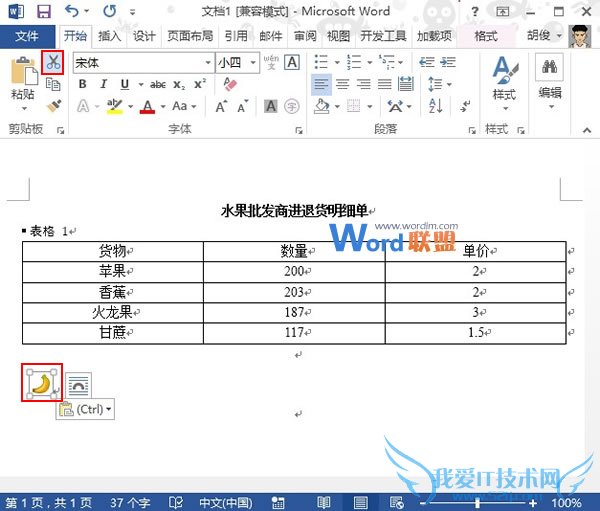Apply character border A icon
Image resolution: width=600 pixels, height=511 pixels.
292,62
